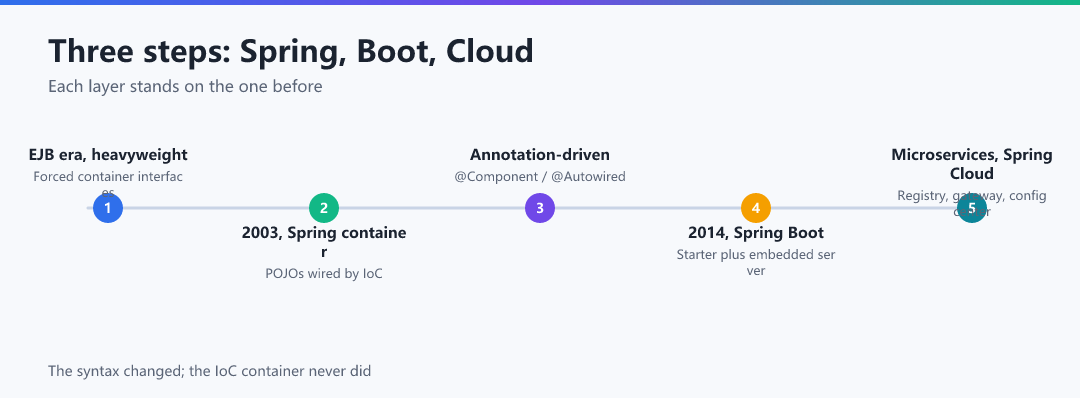Click the title "Three steps: Spring, Boot, Cloud"
The image size is (1080, 398).
point(291,52)
